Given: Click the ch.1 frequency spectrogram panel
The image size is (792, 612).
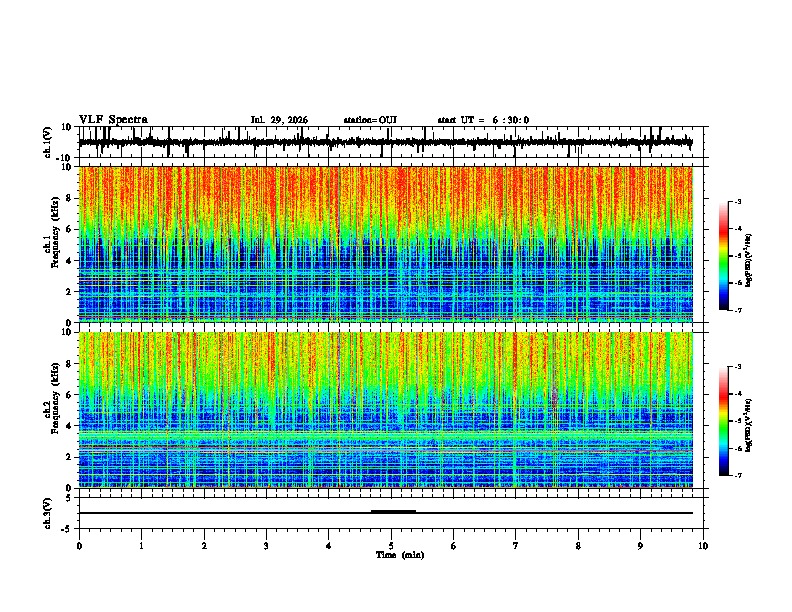Looking at the screenshot, I should (x=386, y=244).
